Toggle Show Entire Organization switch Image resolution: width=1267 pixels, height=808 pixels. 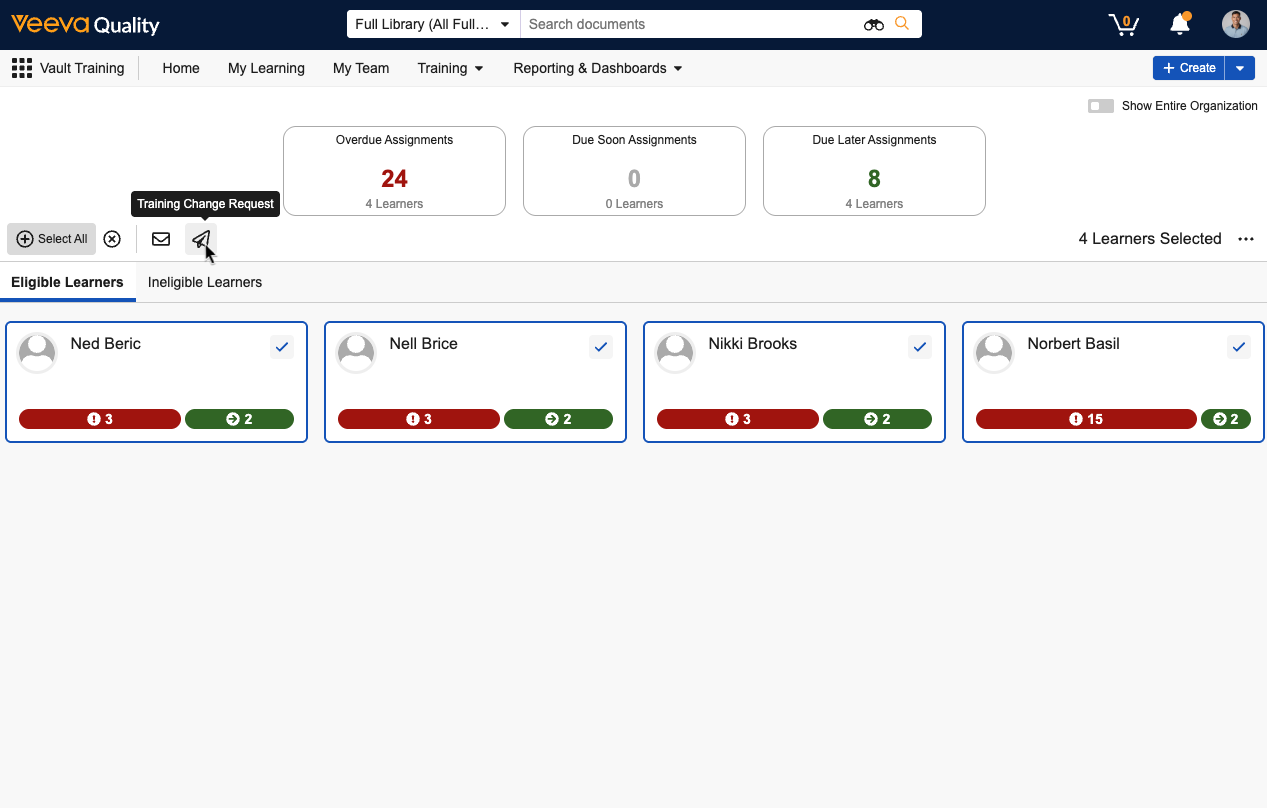[1101, 106]
